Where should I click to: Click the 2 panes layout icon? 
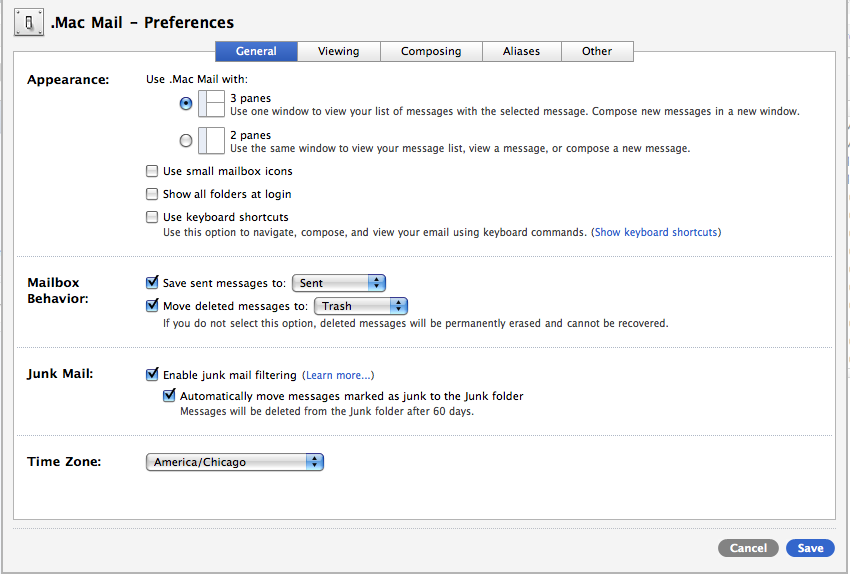(211, 140)
